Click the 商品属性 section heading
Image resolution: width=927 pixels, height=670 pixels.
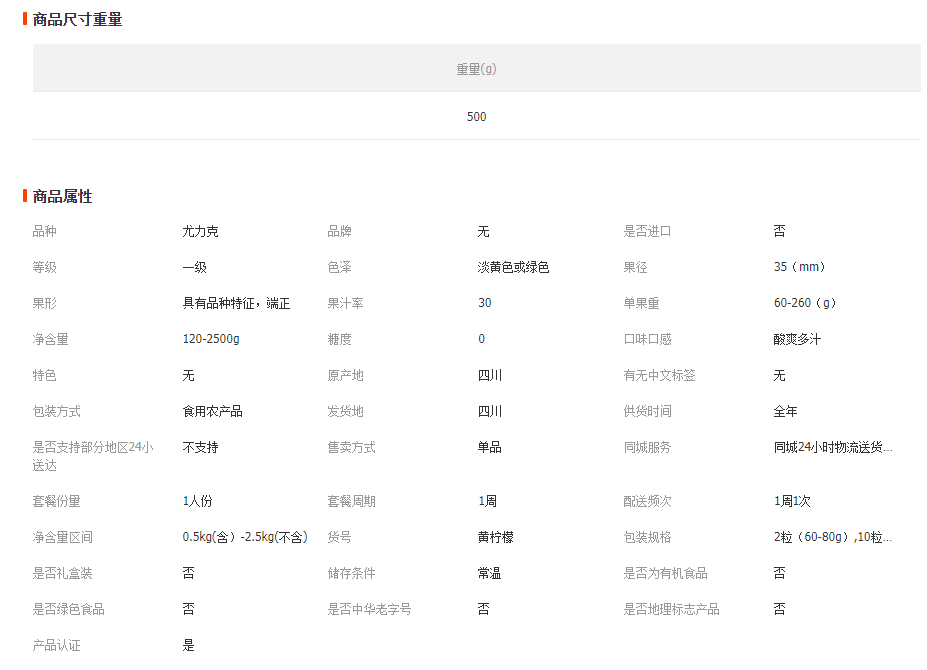point(62,196)
